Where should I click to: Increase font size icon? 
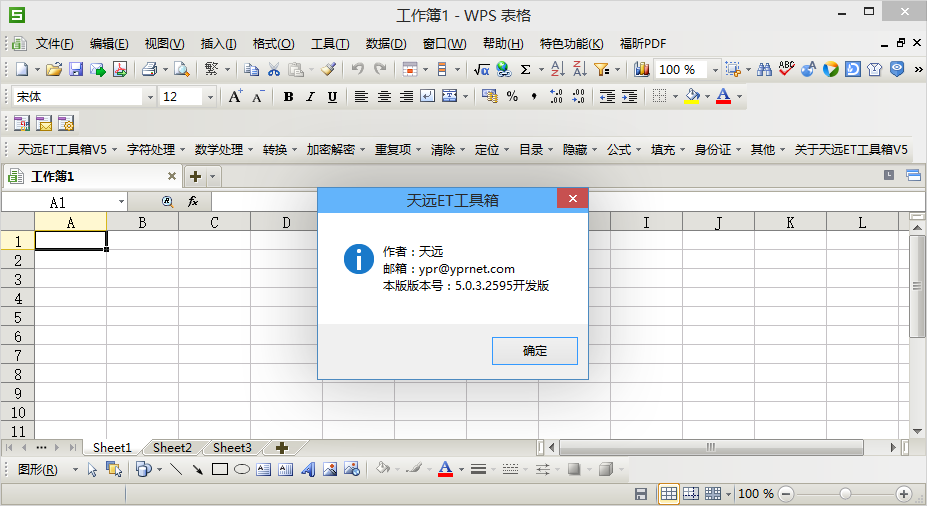coord(235,96)
